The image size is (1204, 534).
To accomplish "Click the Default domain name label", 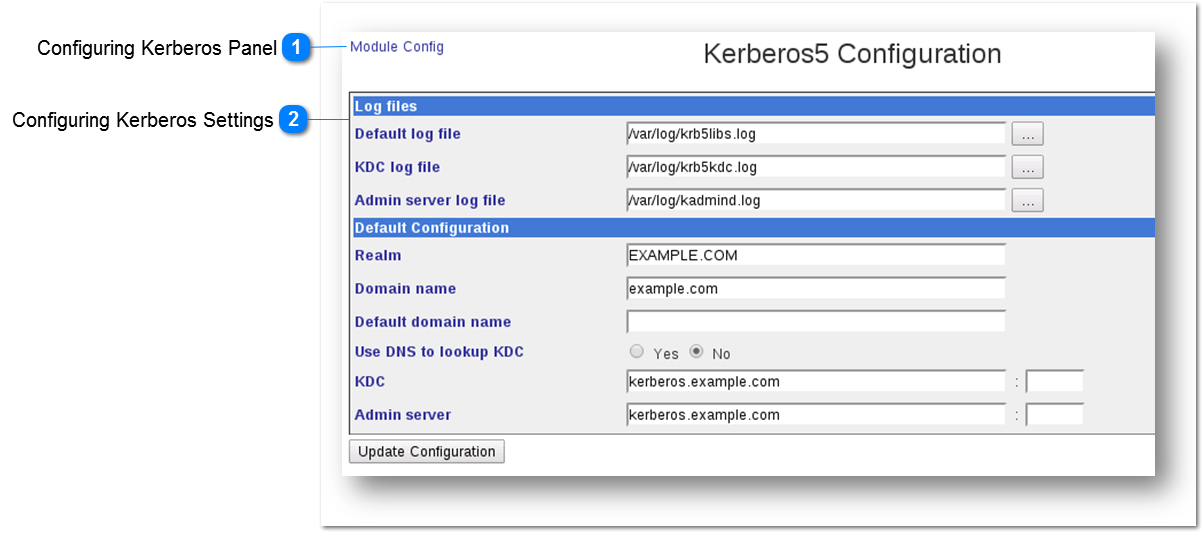I will point(433,322).
